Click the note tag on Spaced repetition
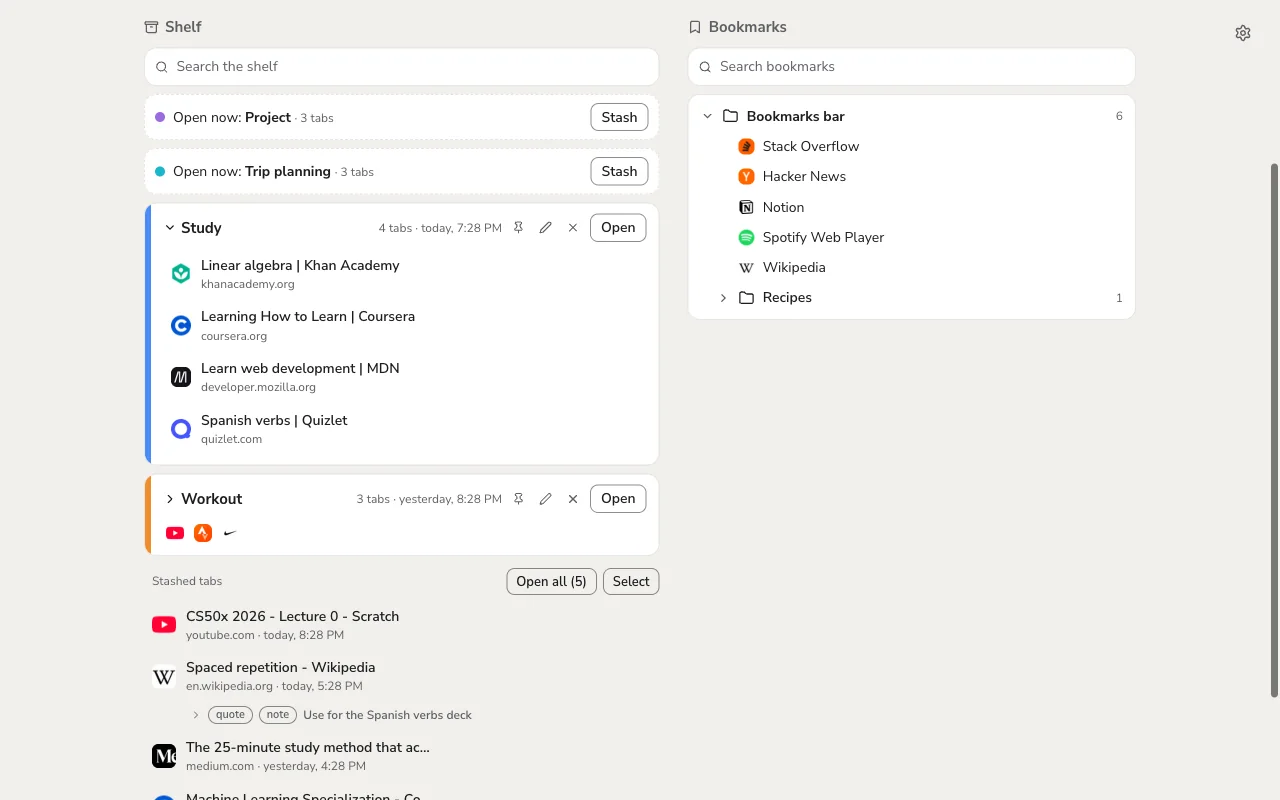This screenshot has width=1280, height=800. pyautogui.click(x=278, y=715)
